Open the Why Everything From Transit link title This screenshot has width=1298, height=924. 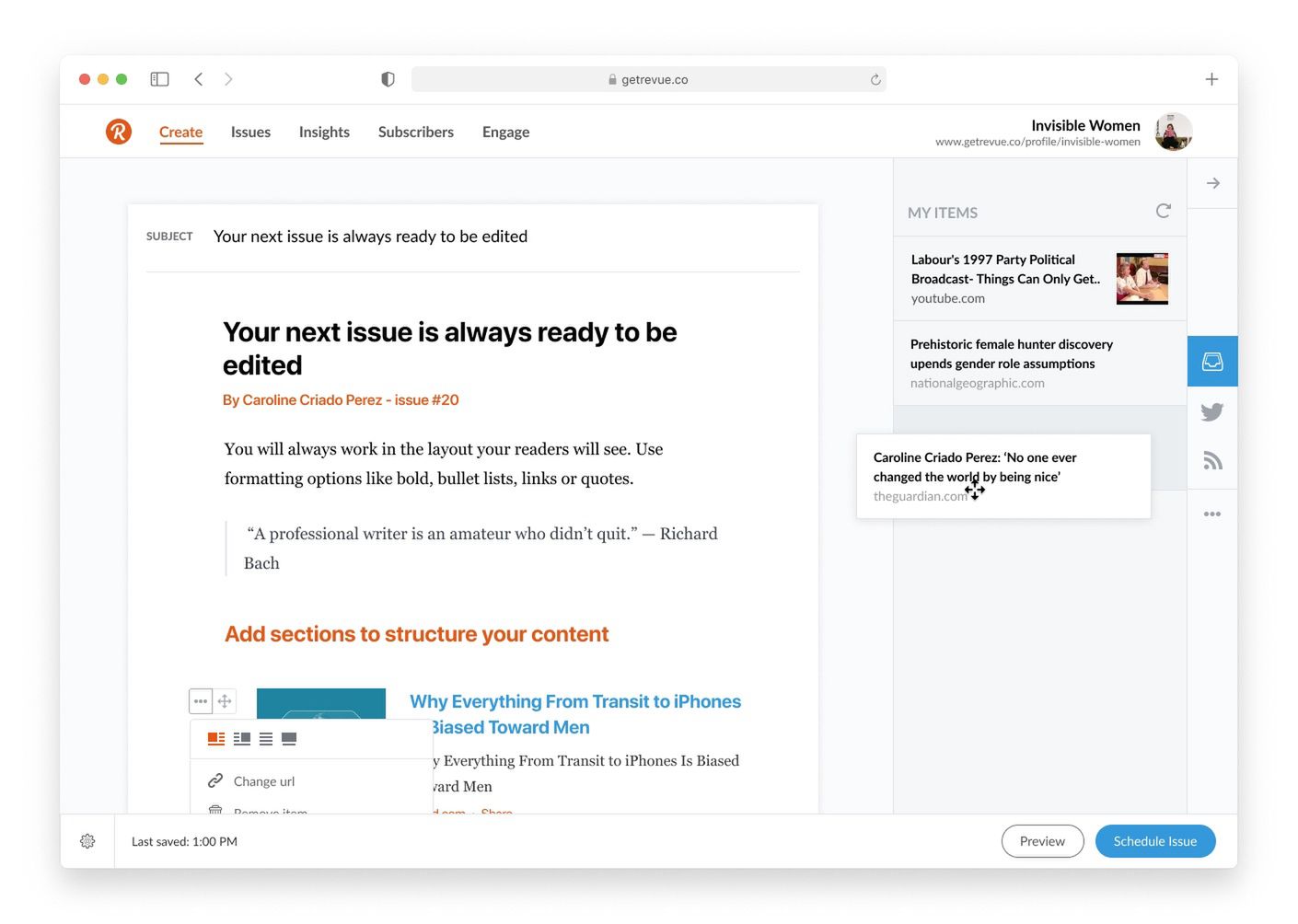pos(575,714)
